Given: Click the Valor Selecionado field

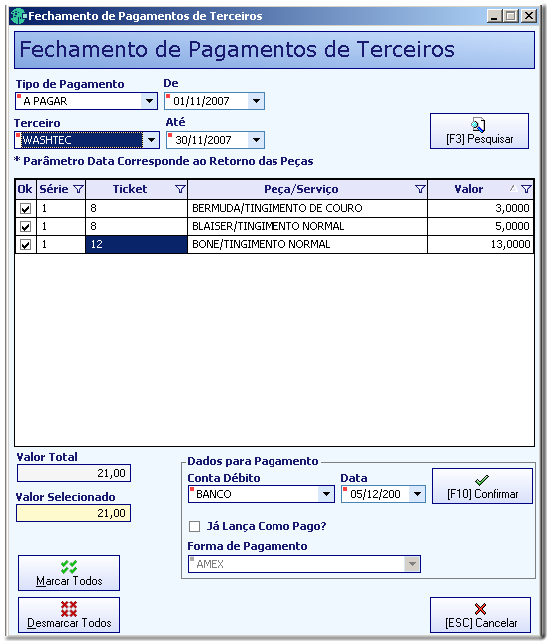Looking at the screenshot, I should tap(73, 513).
